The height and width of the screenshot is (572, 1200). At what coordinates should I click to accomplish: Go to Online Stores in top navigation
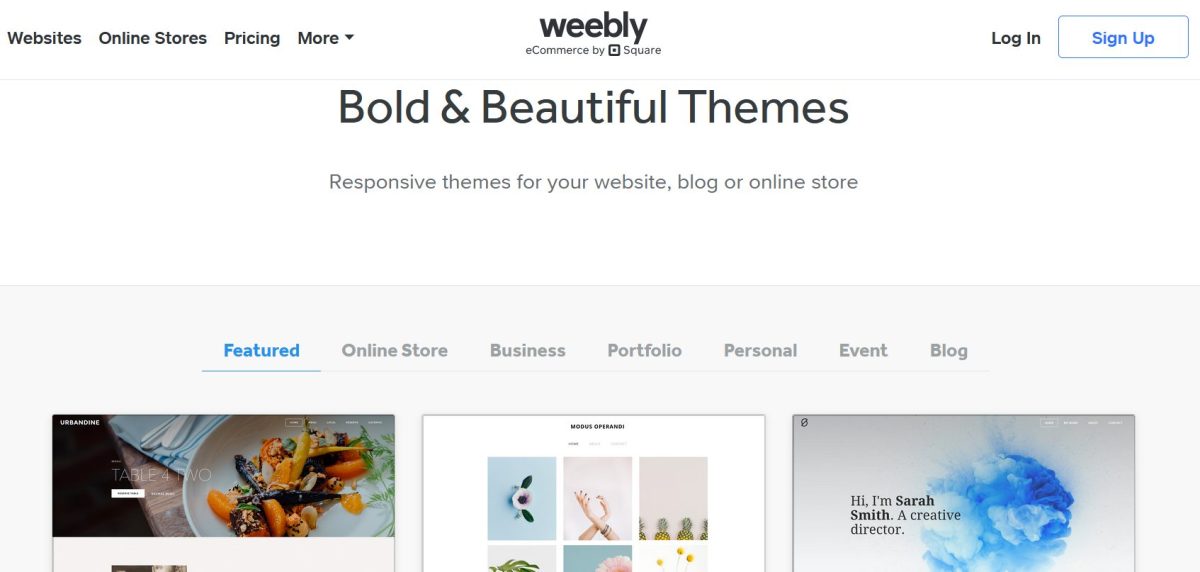click(x=152, y=38)
